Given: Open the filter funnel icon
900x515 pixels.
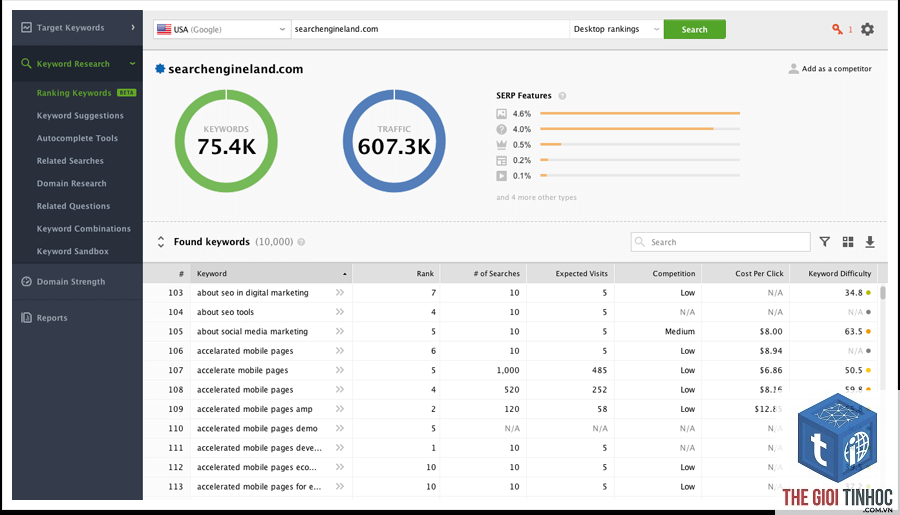Looking at the screenshot, I should coord(825,242).
